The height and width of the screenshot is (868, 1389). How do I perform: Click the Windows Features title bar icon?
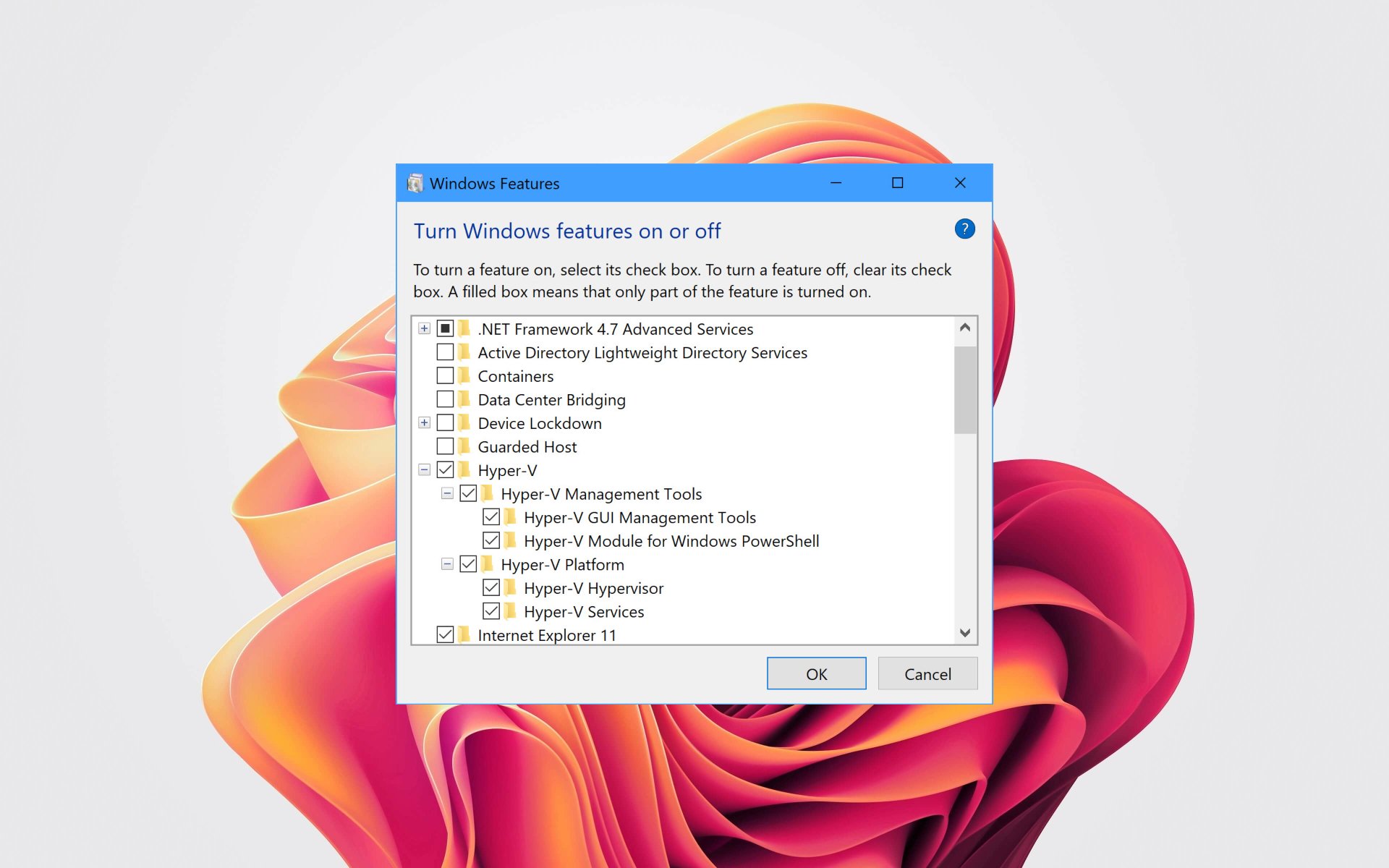[x=415, y=183]
